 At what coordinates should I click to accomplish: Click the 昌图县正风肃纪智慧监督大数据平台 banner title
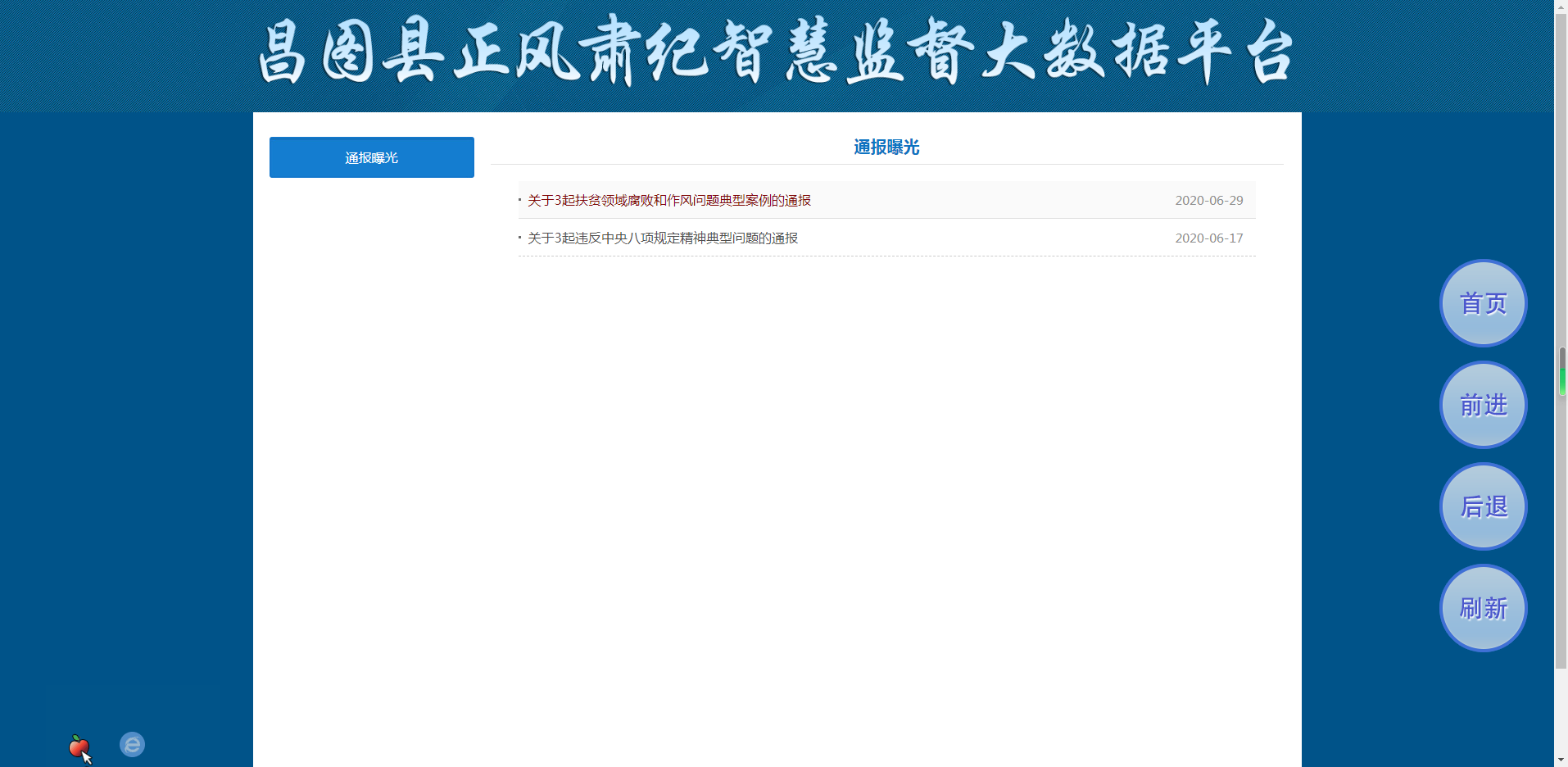776,52
